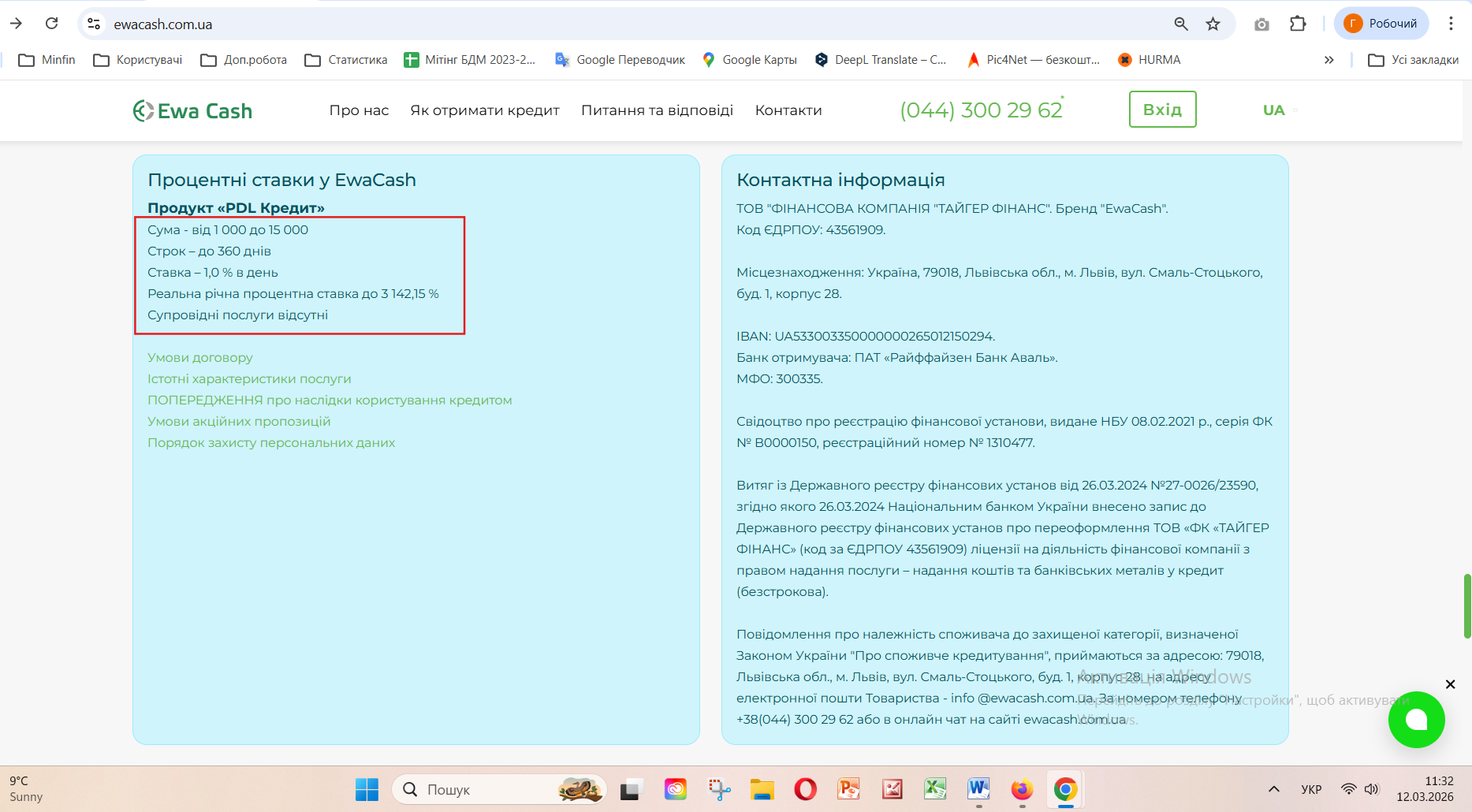Open the red picture app taskbar icon
Viewport: 1472px width, 812px height.
(x=893, y=789)
